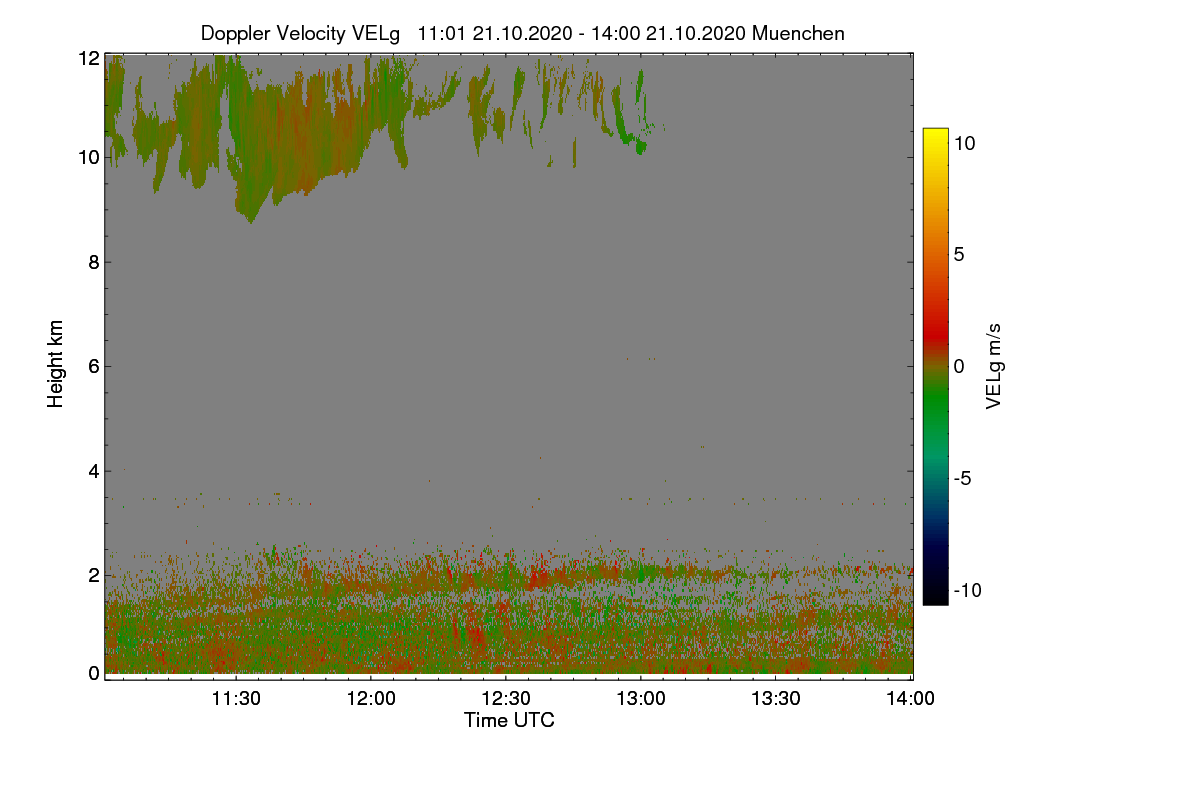Click the color bar label 10
This screenshot has width=1200, height=800.
pyautogui.click(x=965, y=143)
